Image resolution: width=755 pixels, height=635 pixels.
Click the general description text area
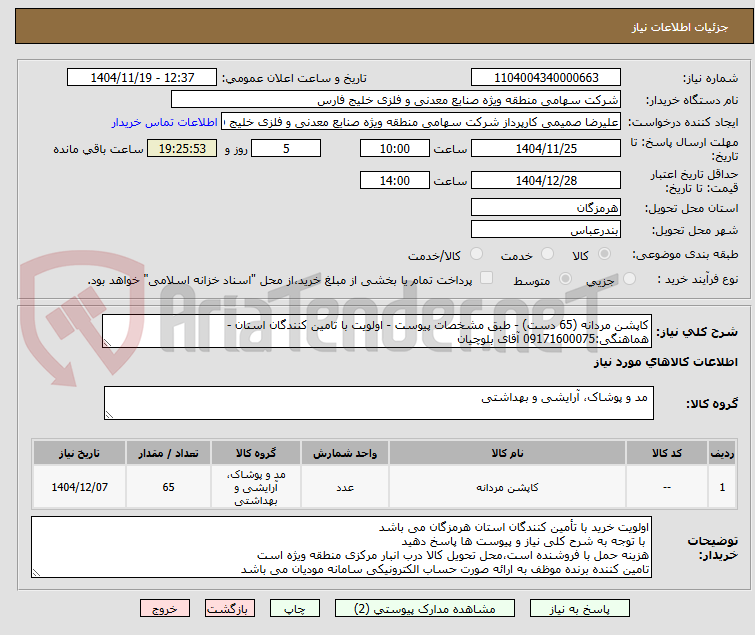coord(377,331)
